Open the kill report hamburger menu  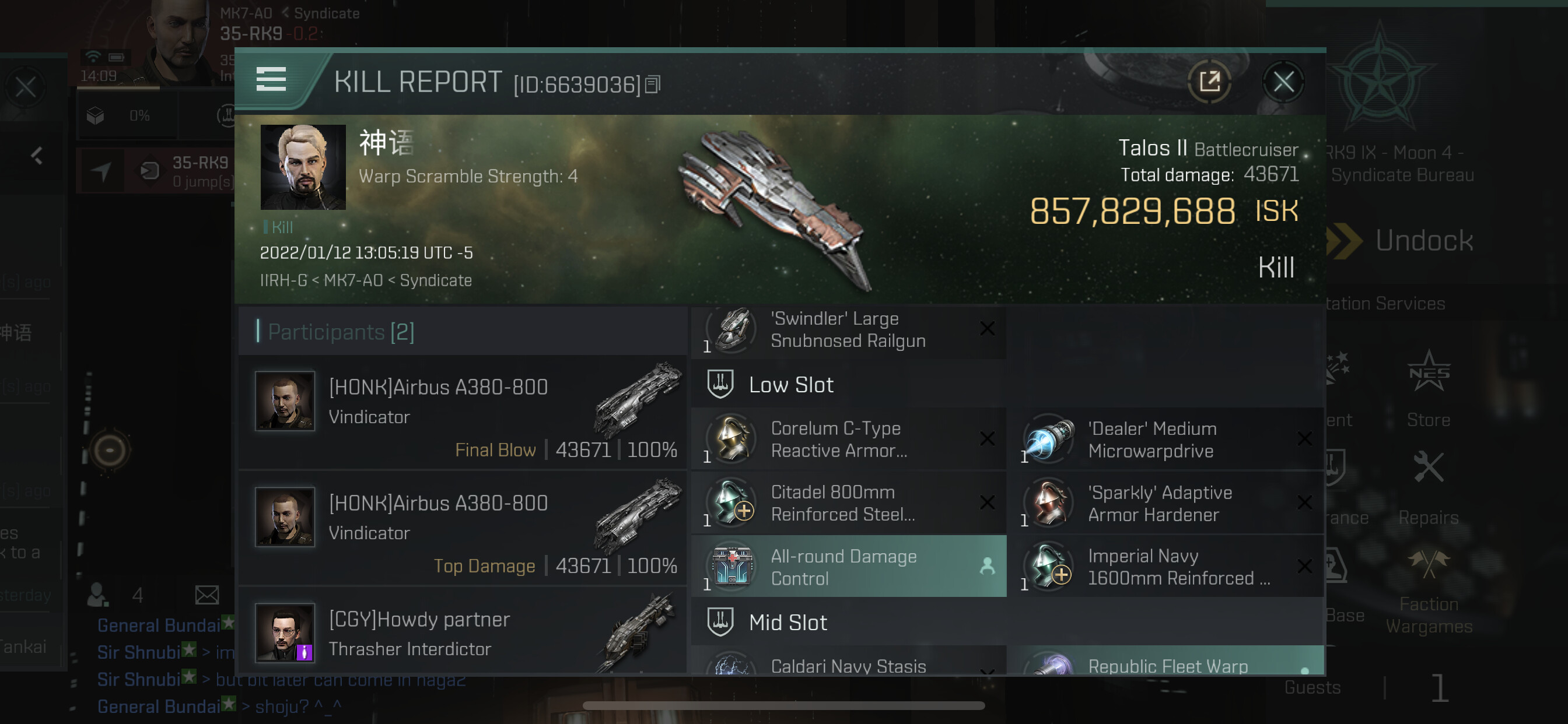point(271,80)
